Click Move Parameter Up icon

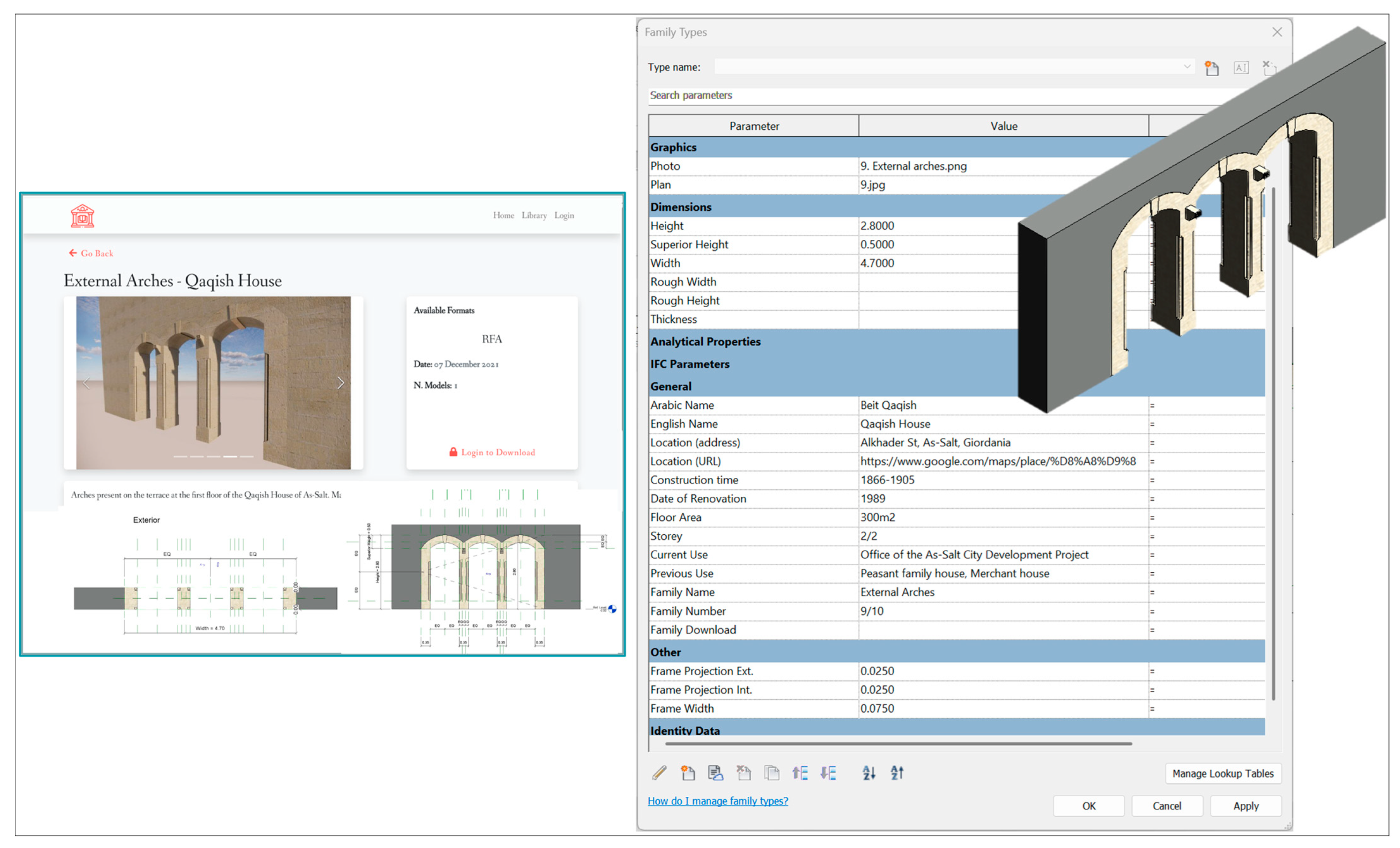point(800,773)
